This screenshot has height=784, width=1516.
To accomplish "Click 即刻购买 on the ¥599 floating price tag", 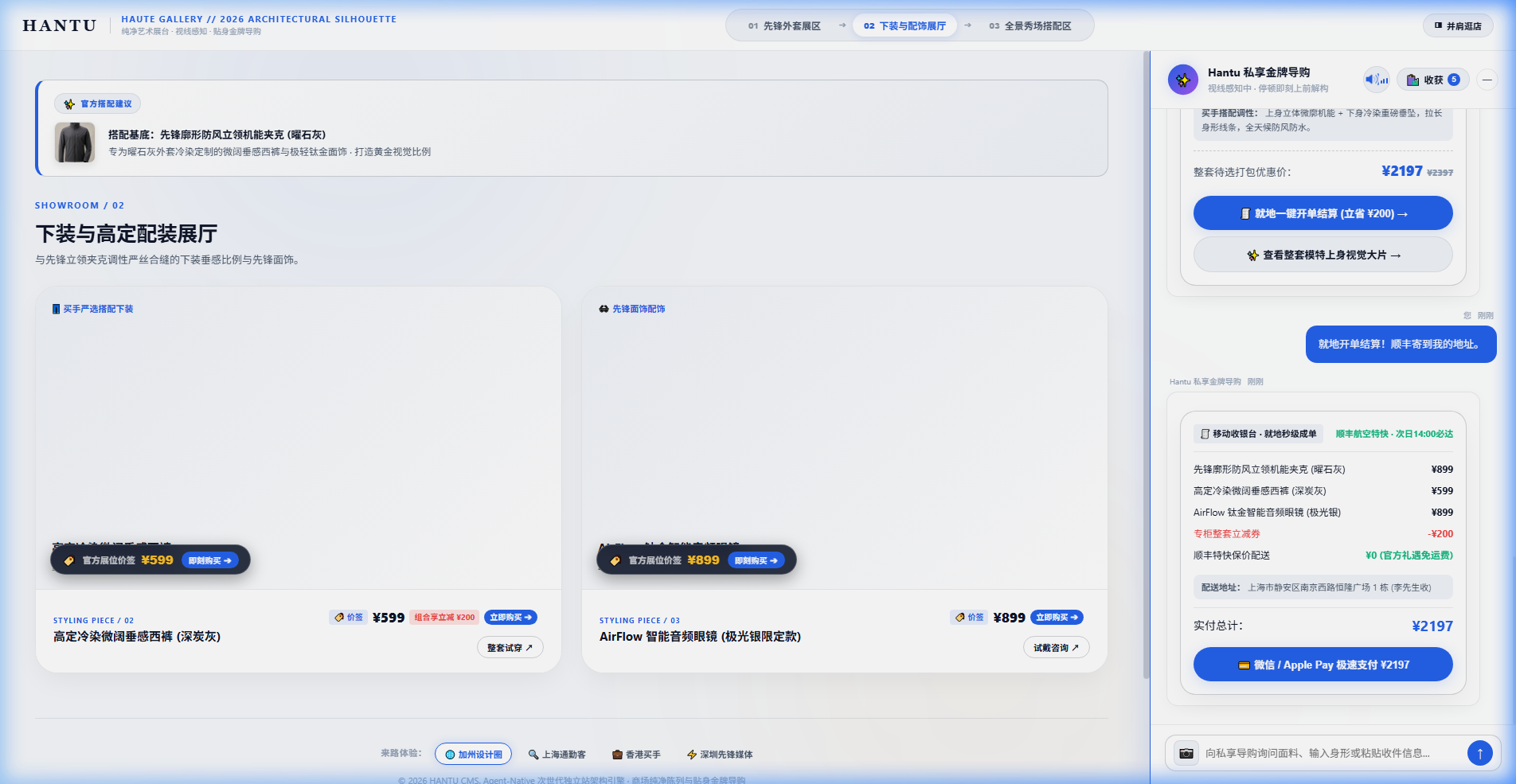I will click(x=210, y=560).
